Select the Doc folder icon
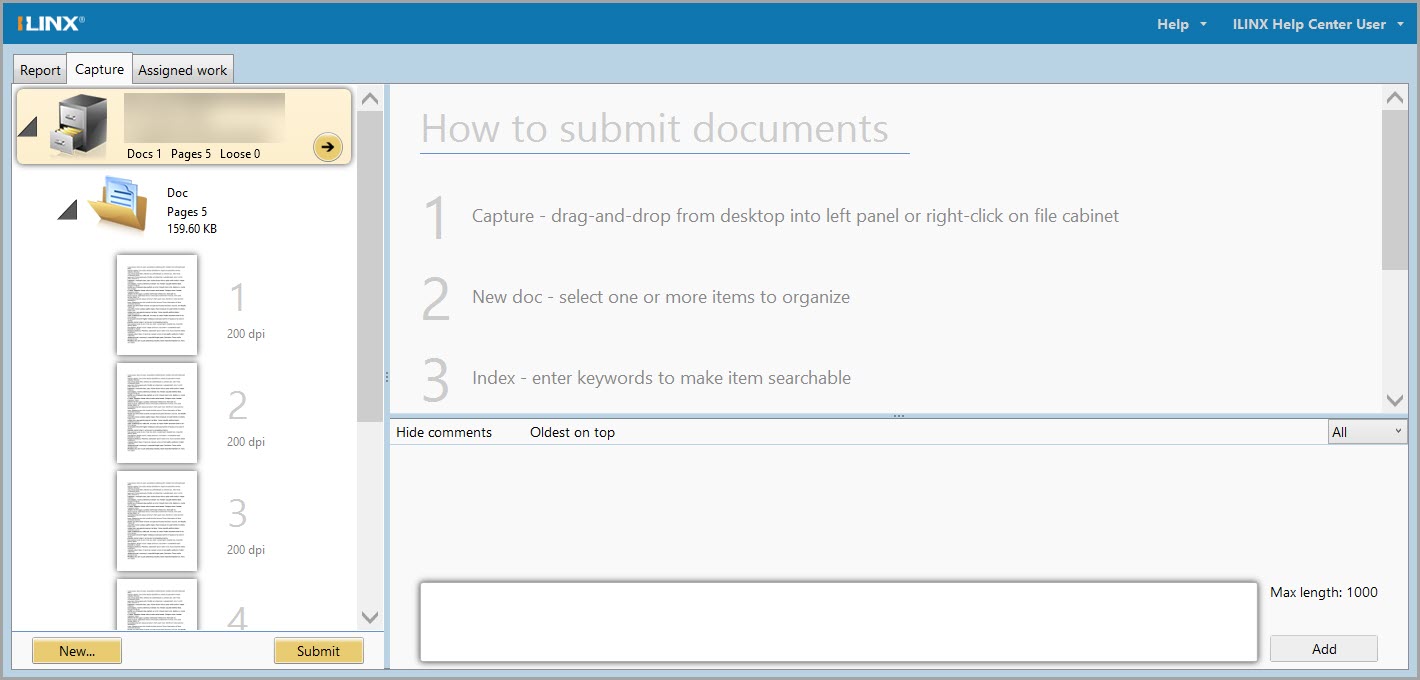Screen dimensions: 1420x680 click(116, 205)
